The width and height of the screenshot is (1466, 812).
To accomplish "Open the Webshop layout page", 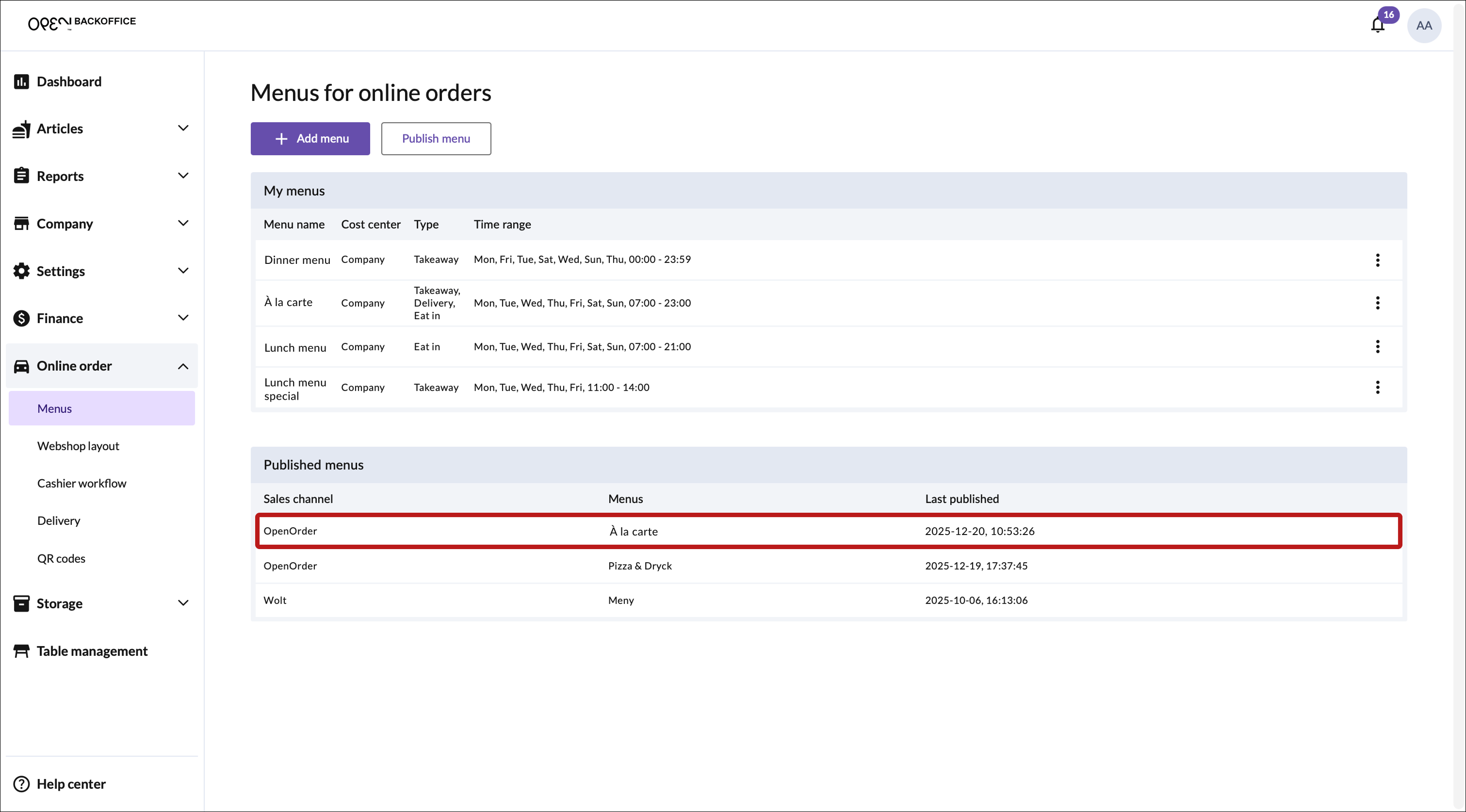I will 78,446.
